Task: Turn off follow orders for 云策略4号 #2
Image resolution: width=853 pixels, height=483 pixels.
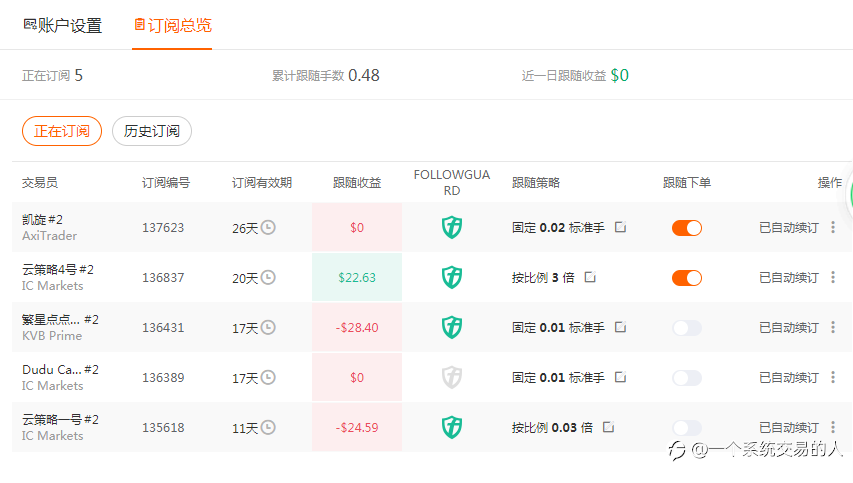Action: [x=687, y=278]
